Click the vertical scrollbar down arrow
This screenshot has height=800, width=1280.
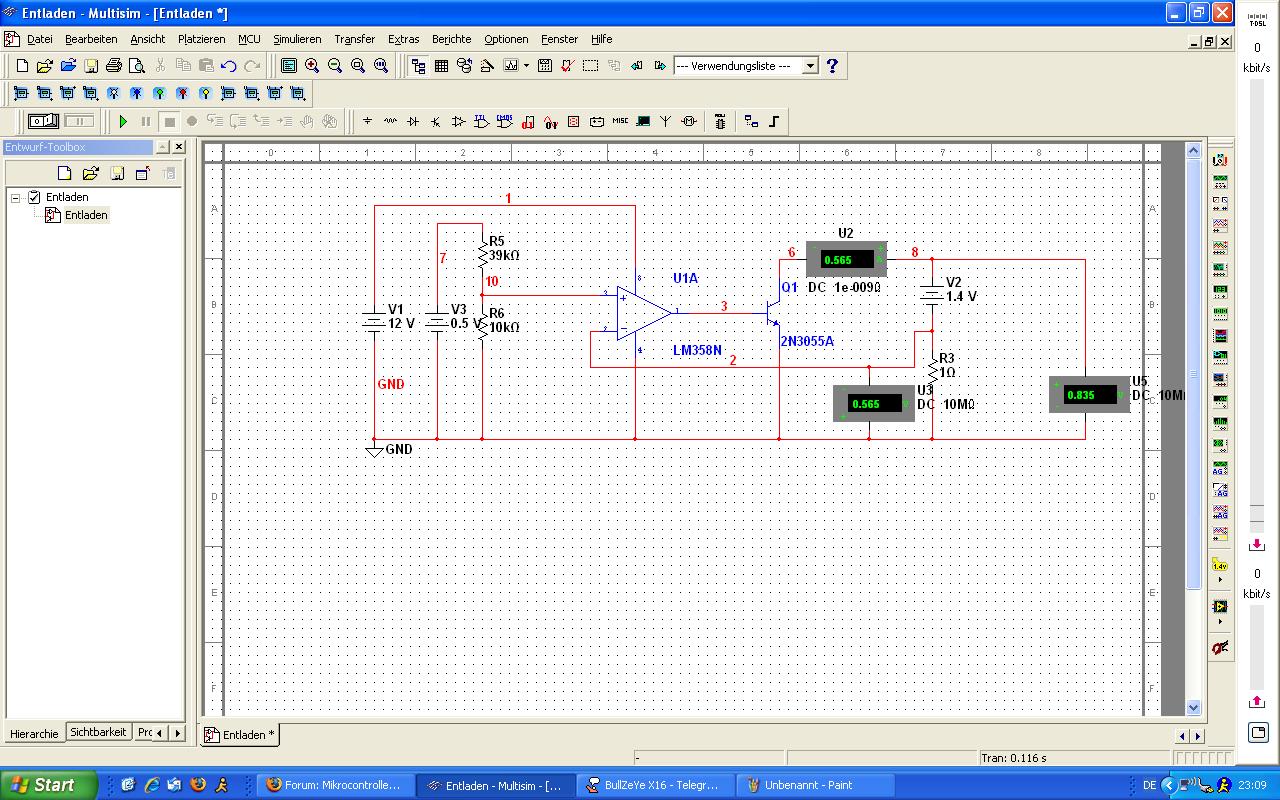[x=1193, y=707]
